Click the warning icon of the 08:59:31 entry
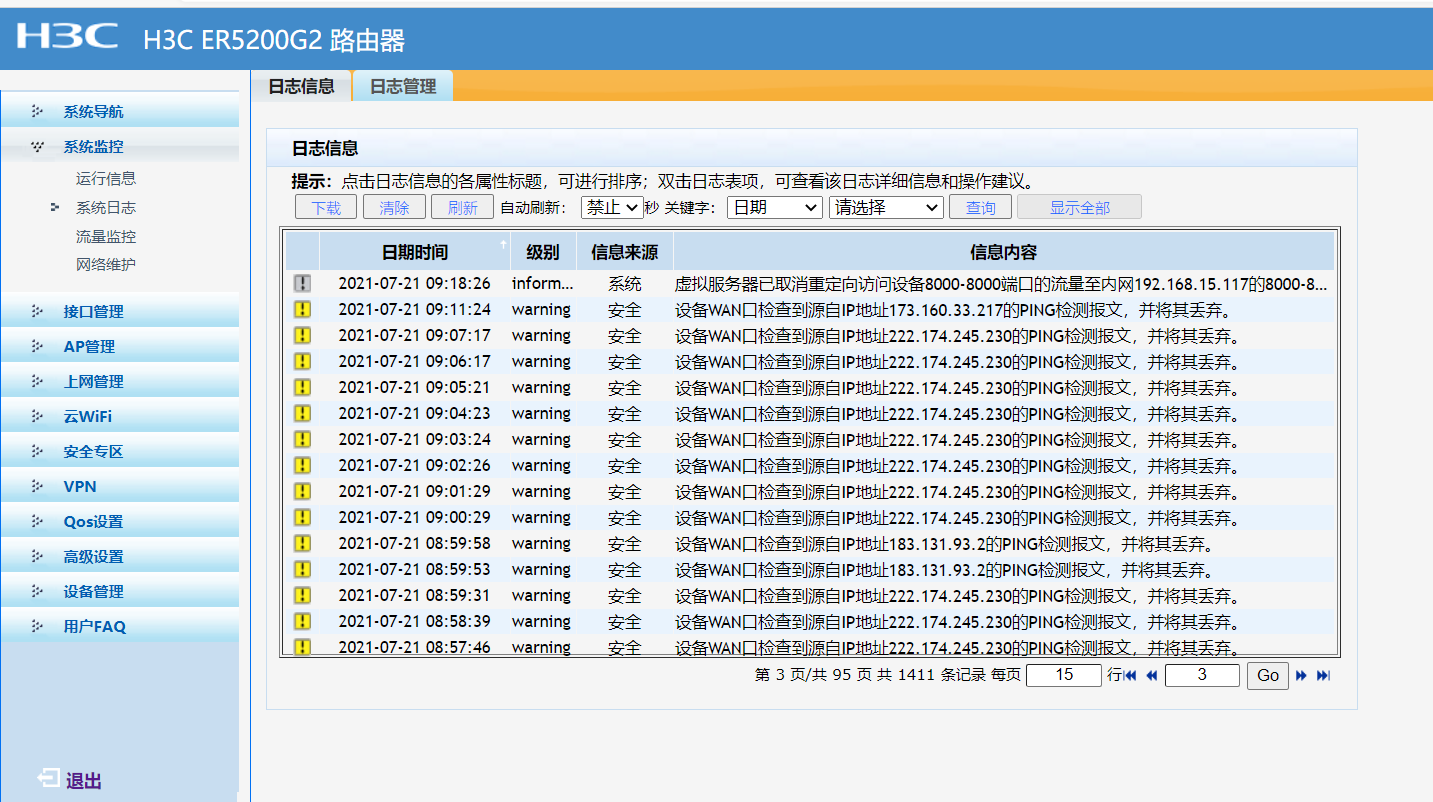The height and width of the screenshot is (802, 1433). [302, 596]
